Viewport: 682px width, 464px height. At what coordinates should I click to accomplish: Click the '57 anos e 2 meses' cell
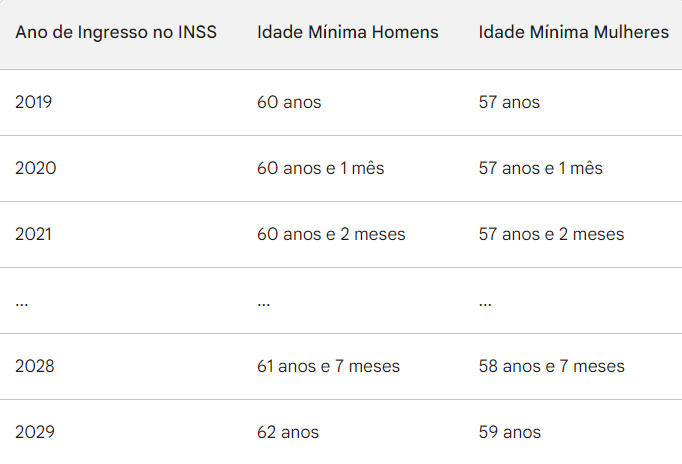tap(552, 234)
